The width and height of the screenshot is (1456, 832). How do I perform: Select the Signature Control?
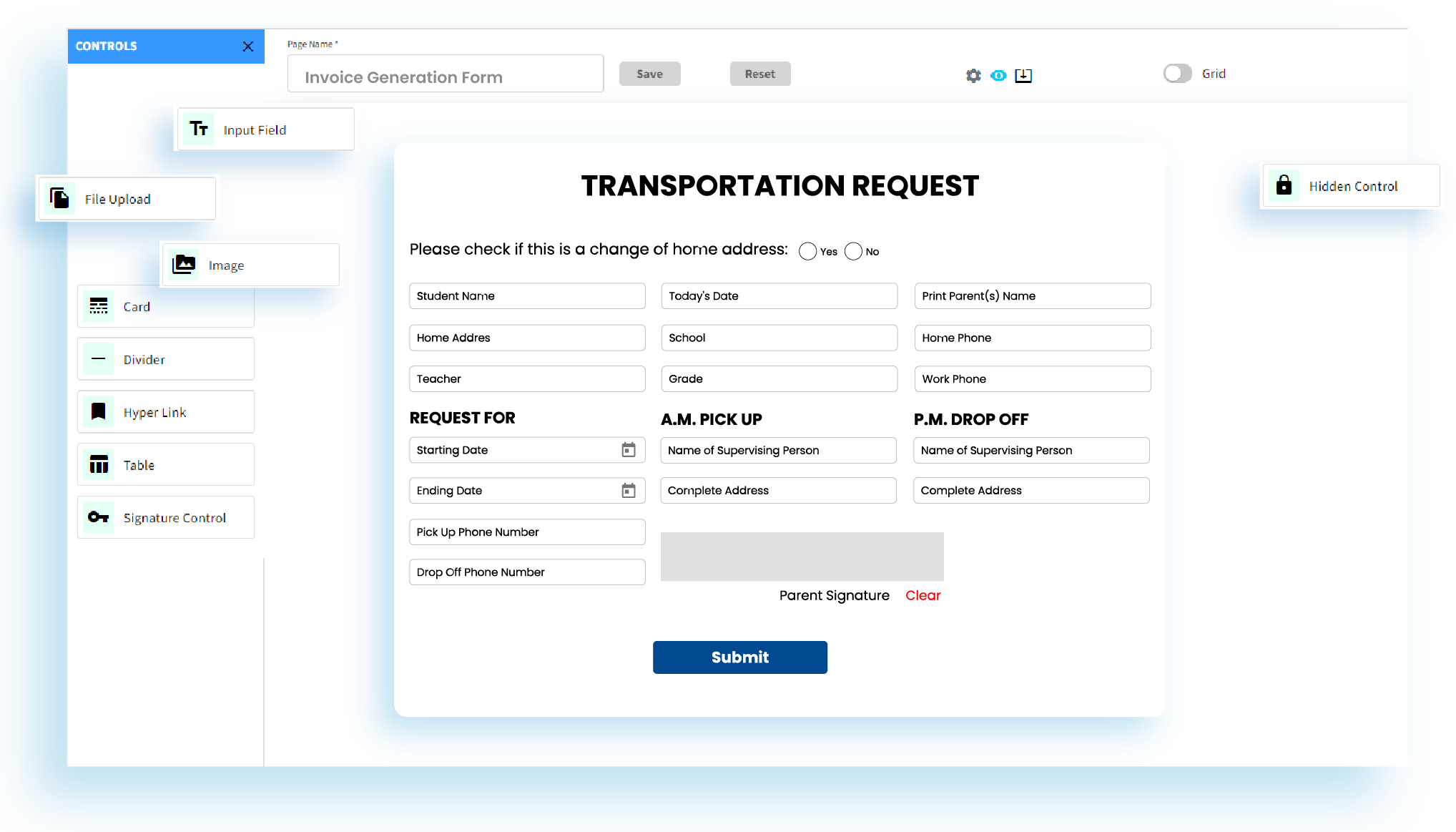tap(165, 517)
